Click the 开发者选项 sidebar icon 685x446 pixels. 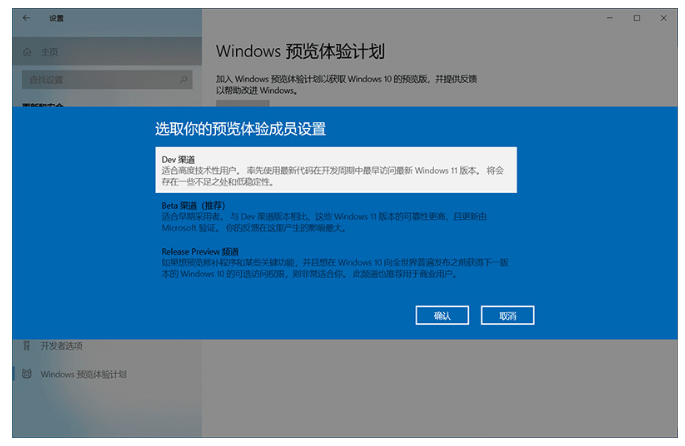click(26, 346)
